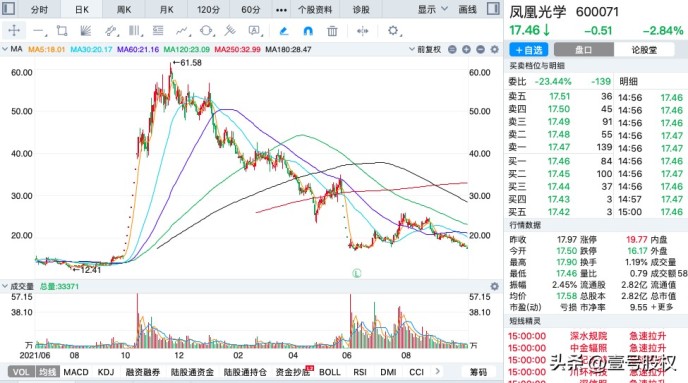Select the 资金抄底 indicator

click(293, 372)
